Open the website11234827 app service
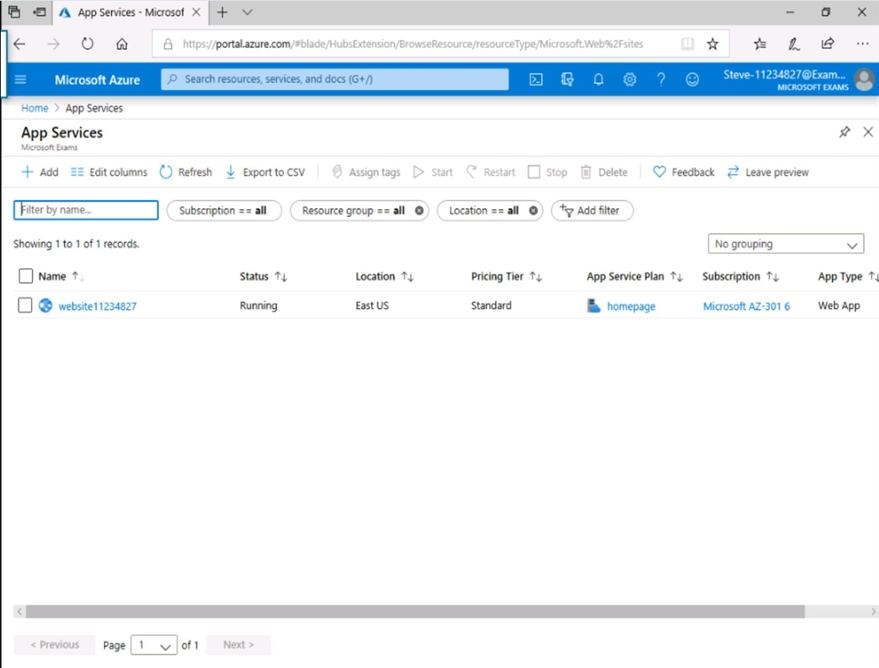The height and width of the screenshot is (668, 879). pos(97,306)
